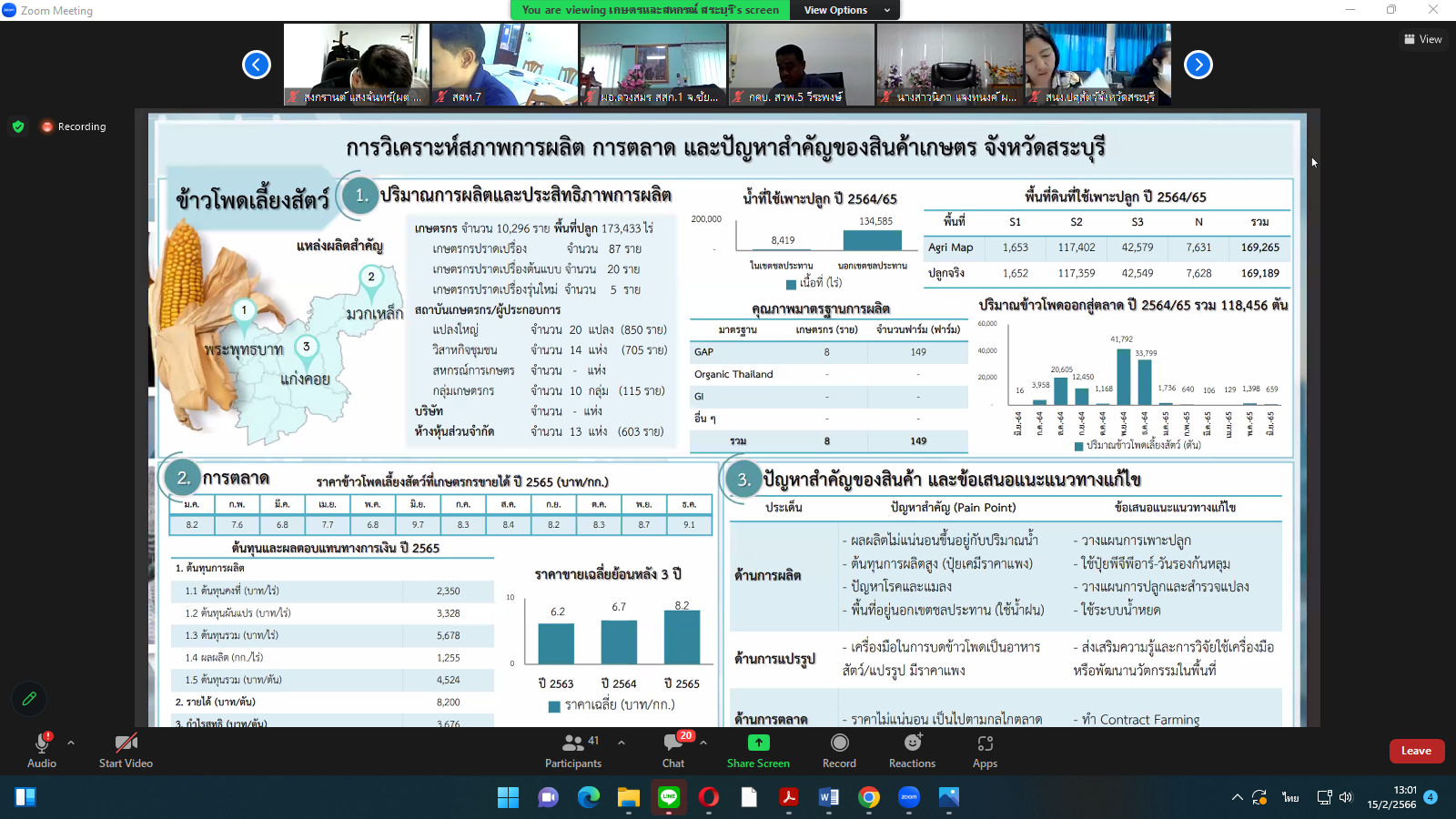Open Opera browser from taskbar
The image size is (1456, 819).
coord(709,797)
